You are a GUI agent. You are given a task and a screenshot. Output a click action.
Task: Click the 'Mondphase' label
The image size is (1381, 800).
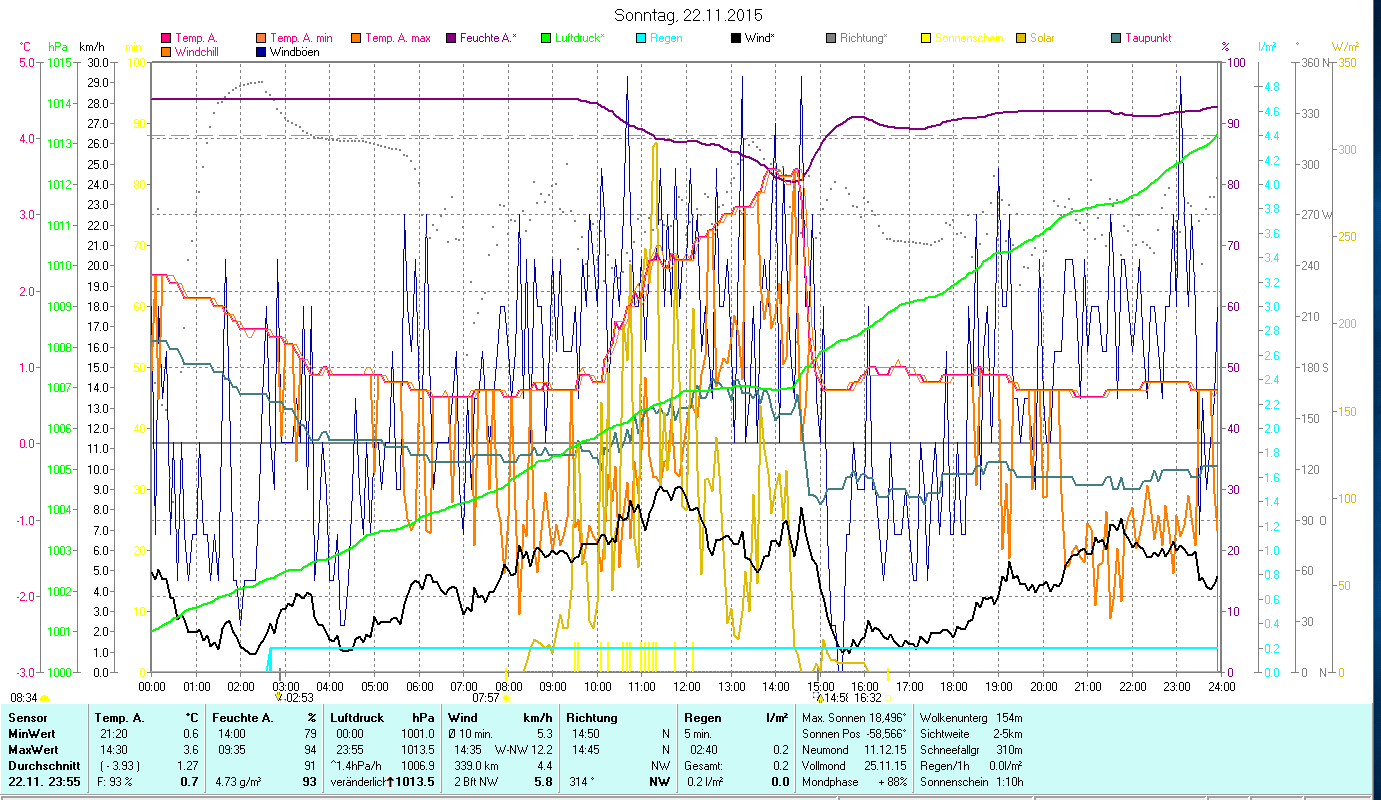[x=829, y=782]
